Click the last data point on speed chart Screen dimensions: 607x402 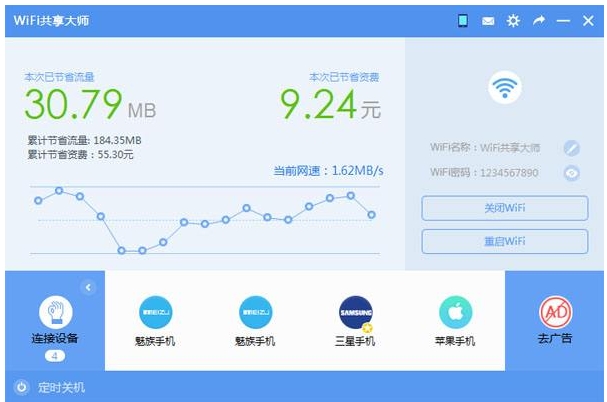click(x=371, y=215)
